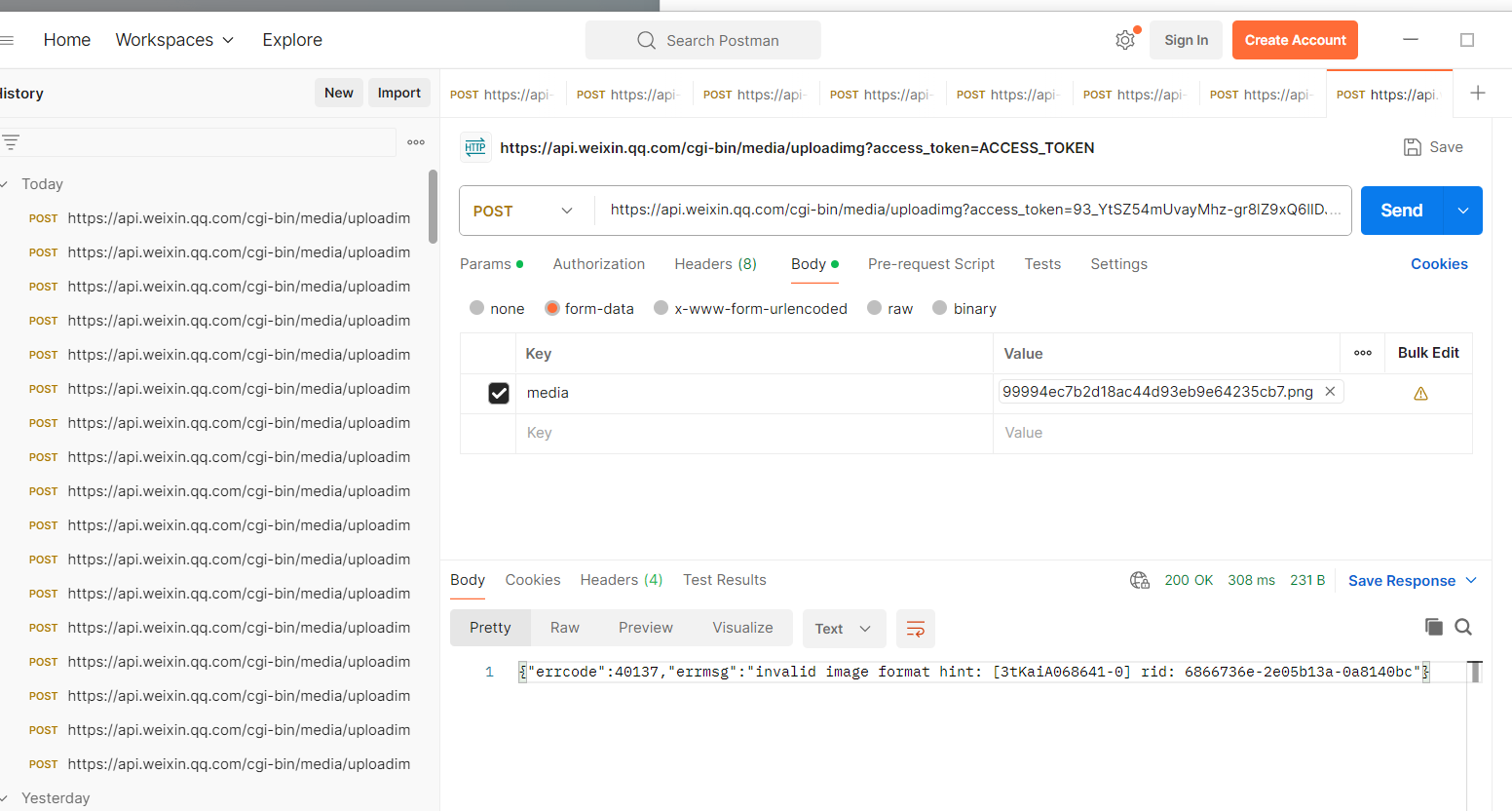This screenshot has width=1512, height=811.
Task: Click the Sign In button
Action: 1187,40
